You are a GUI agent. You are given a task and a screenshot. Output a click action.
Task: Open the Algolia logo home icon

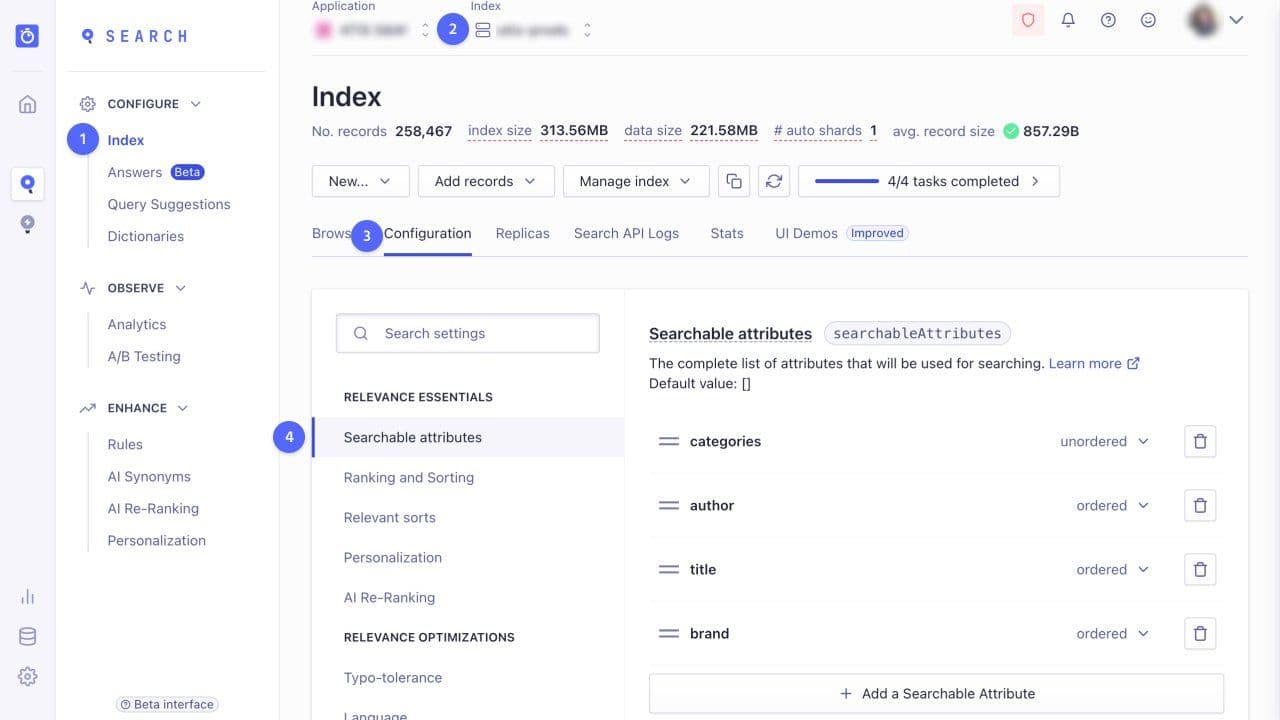28,36
